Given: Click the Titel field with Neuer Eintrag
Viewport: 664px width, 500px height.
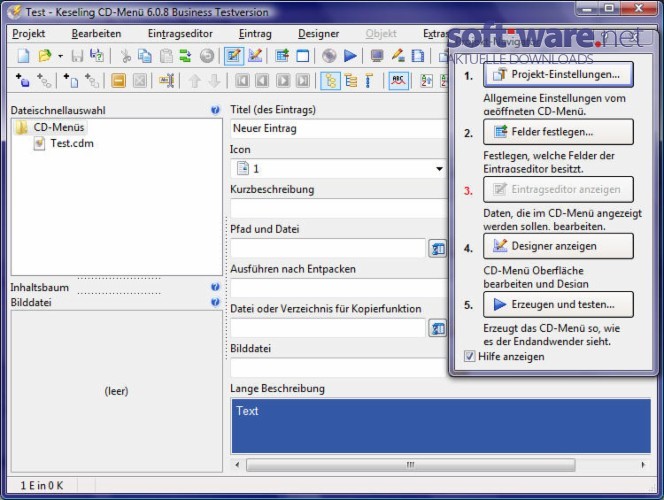Looking at the screenshot, I should (x=339, y=129).
